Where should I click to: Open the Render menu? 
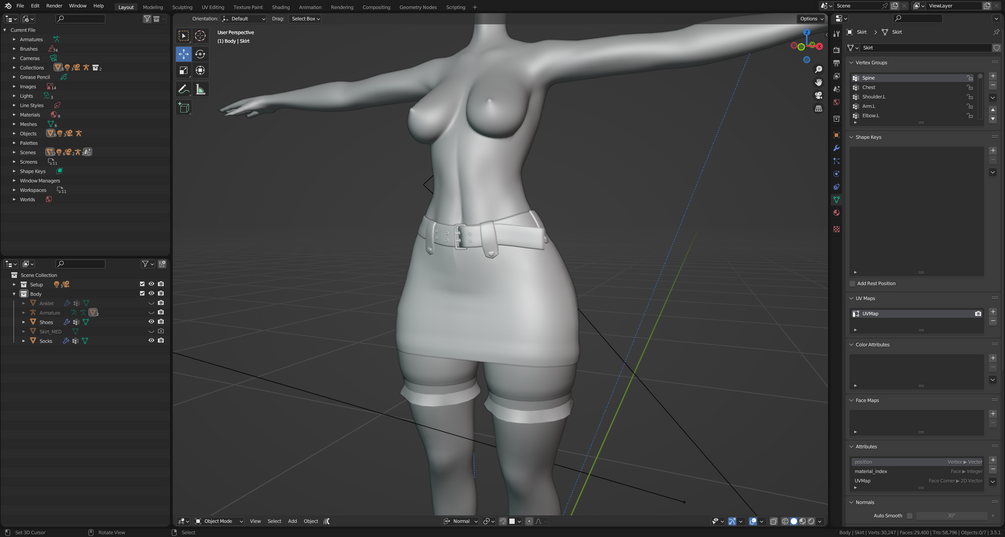pyautogui.click(x=54, y=6)
